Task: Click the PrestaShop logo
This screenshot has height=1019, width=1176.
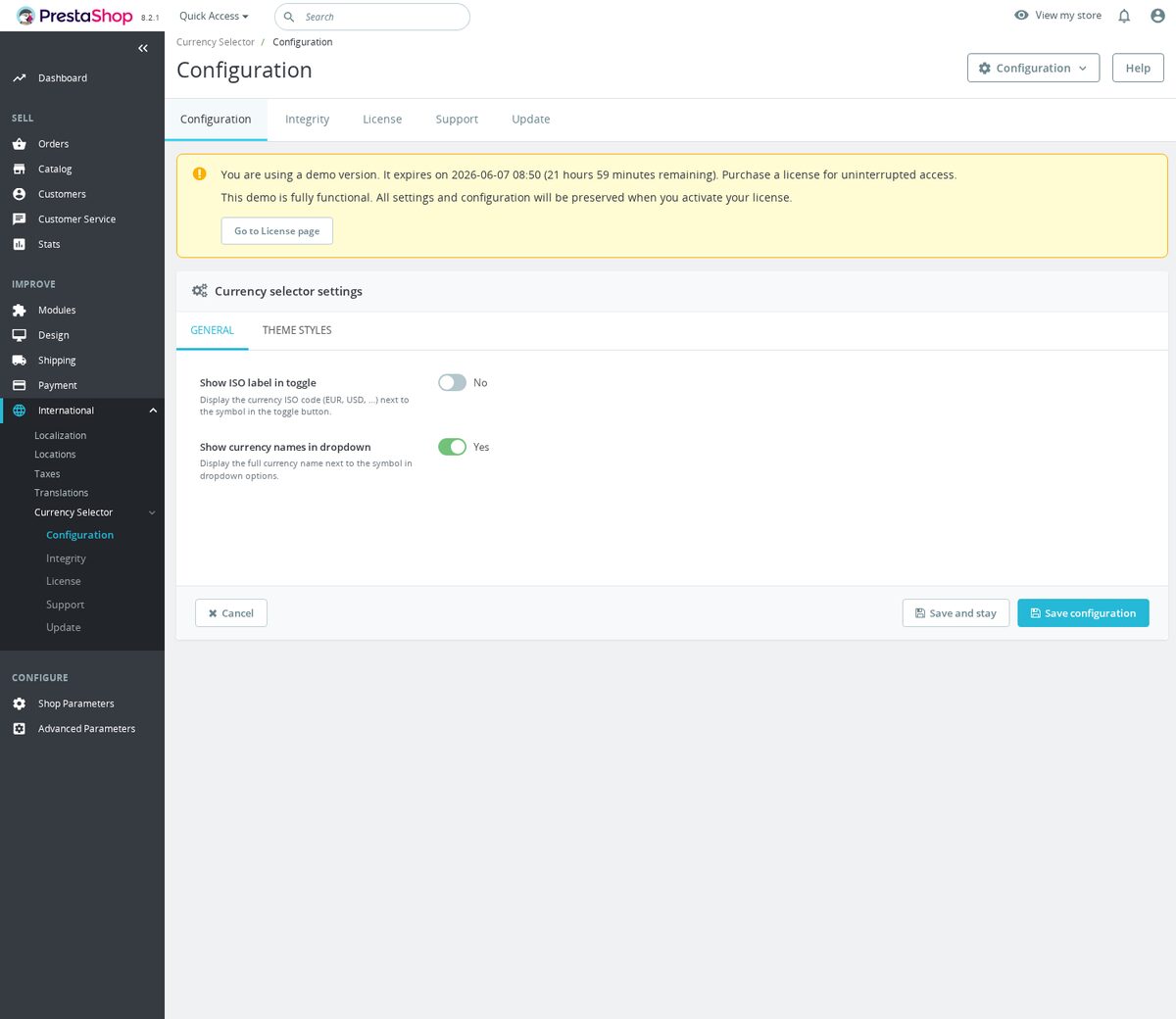Action: click(x=74, y=16)
